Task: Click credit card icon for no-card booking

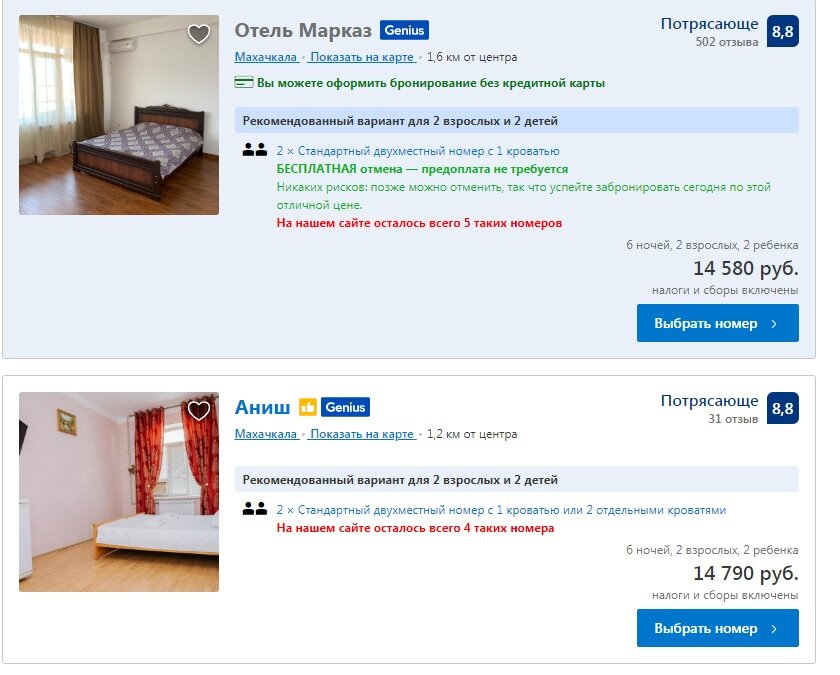Action: coord(244,83)
